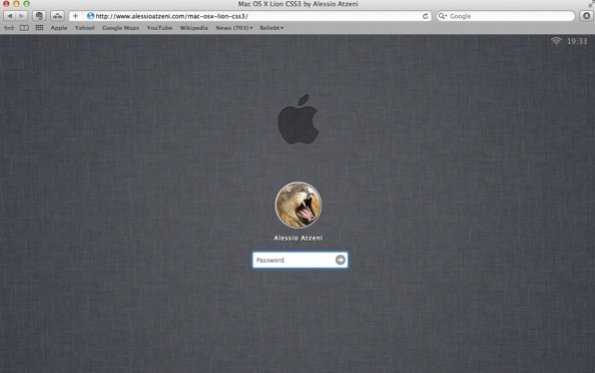Show all bookmarks with the book icon
The width and height of the screenshot is (595, 373).
point(24,28)
